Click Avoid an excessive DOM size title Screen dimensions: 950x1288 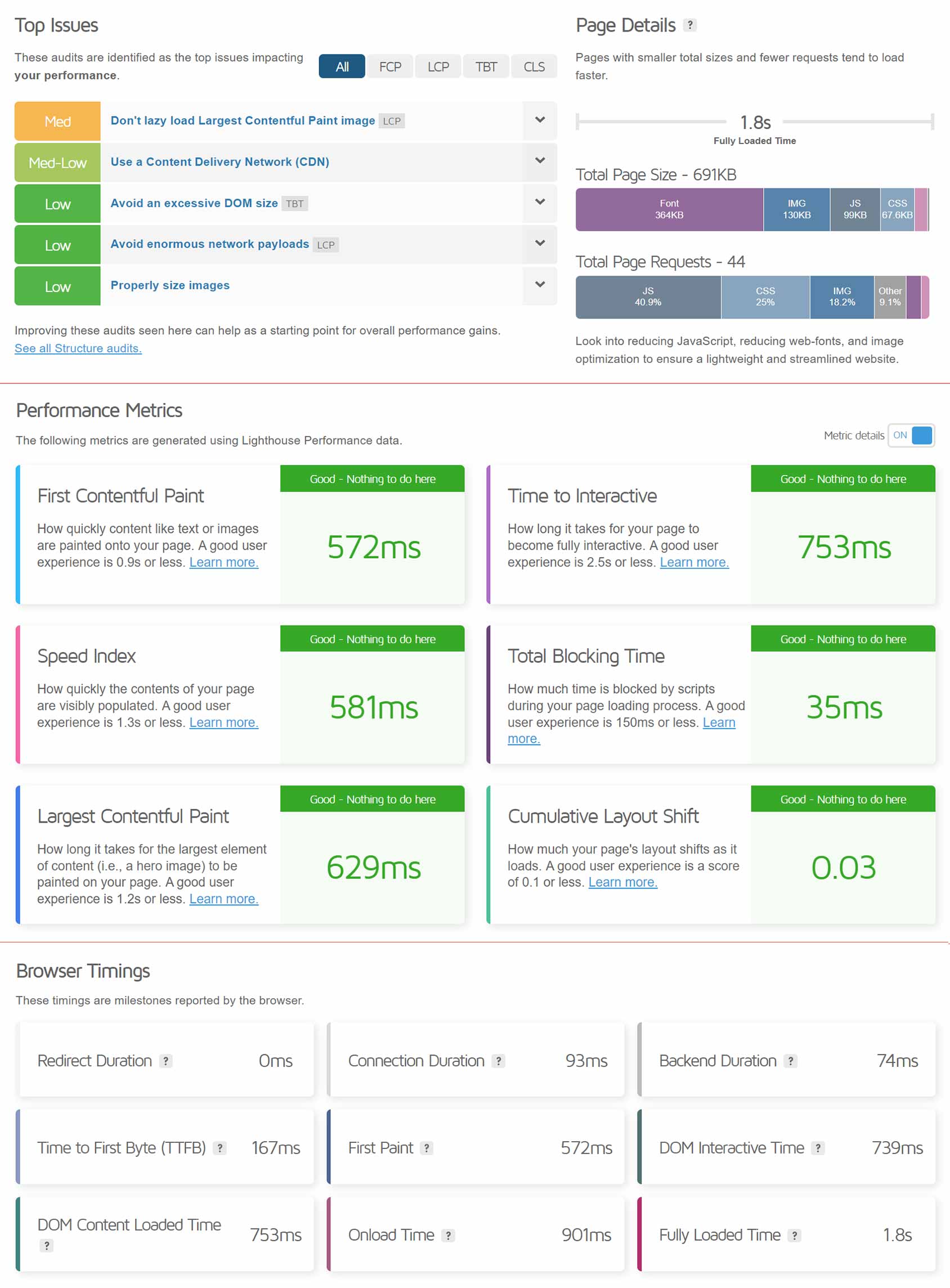194,203
